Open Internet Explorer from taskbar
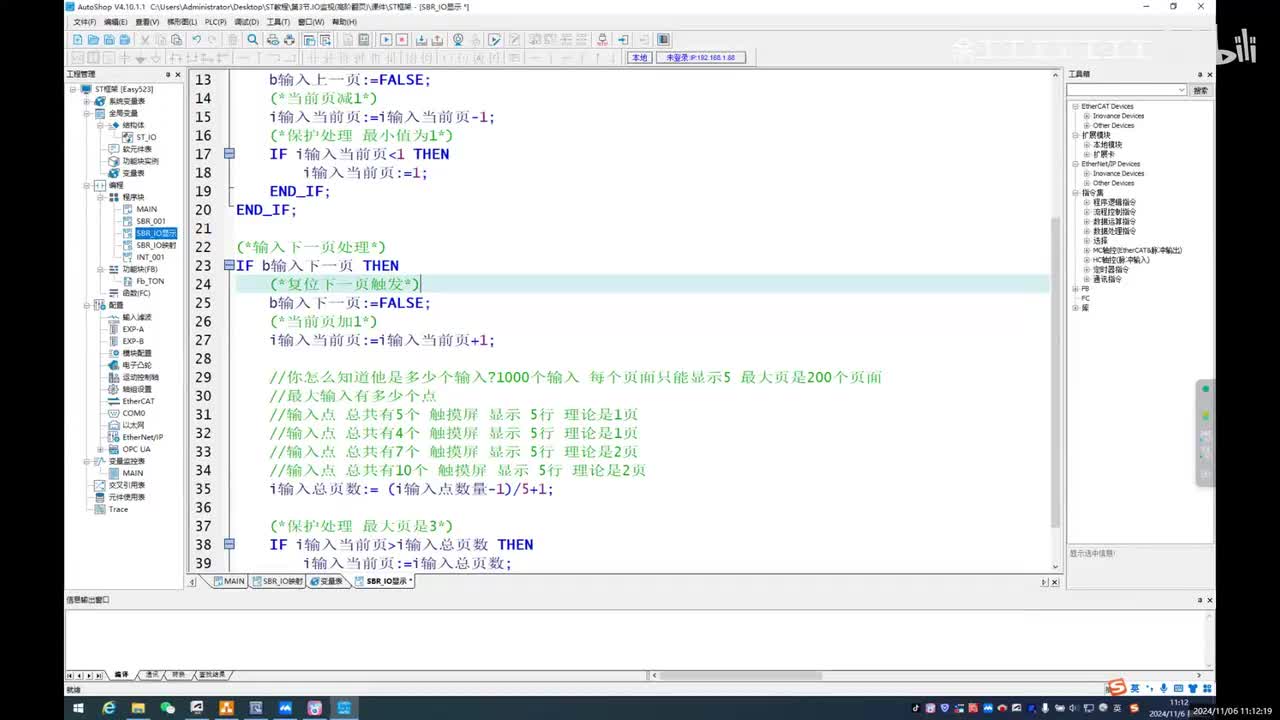1280x720 pixels. pos(109,708)
